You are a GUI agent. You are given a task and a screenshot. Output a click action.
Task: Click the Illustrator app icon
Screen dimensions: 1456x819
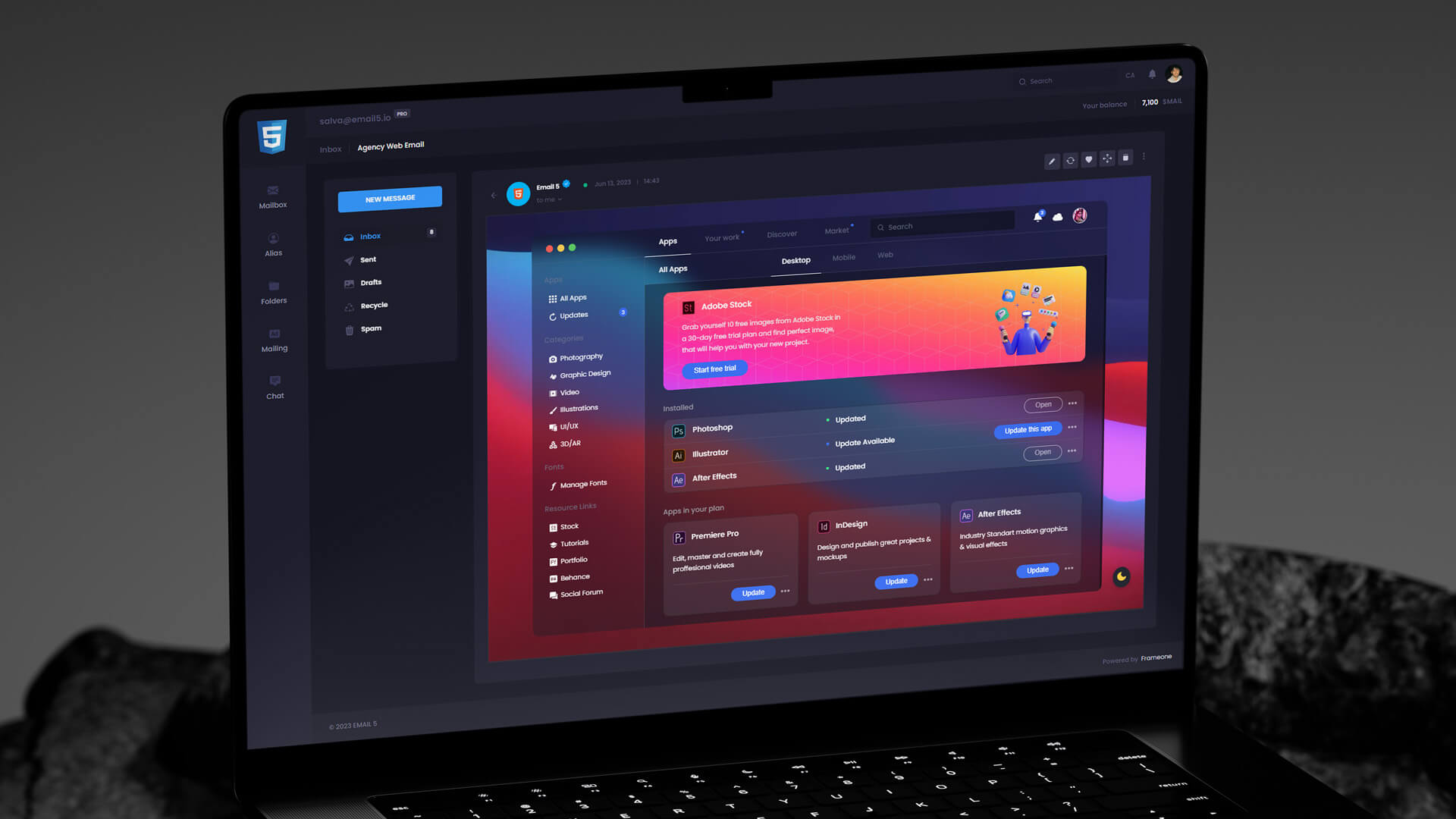click(678, 453)
